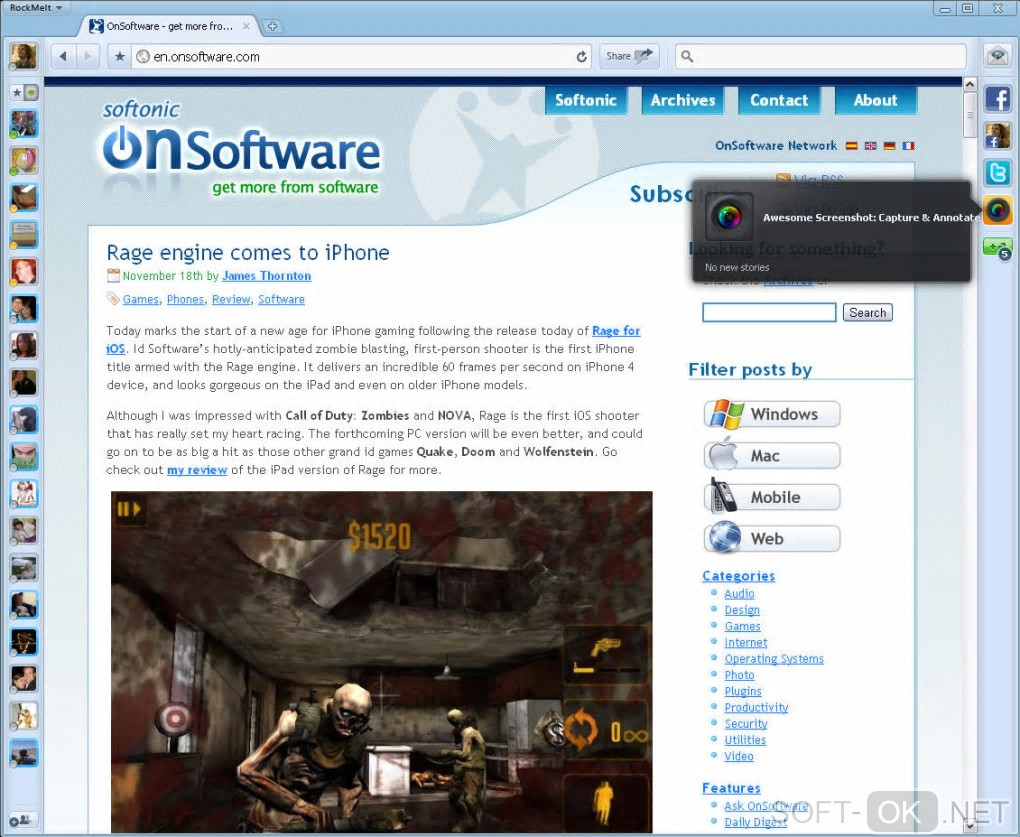The image size is (1020, 837).
Task: Open the Internet category
Action: point(745,642)
